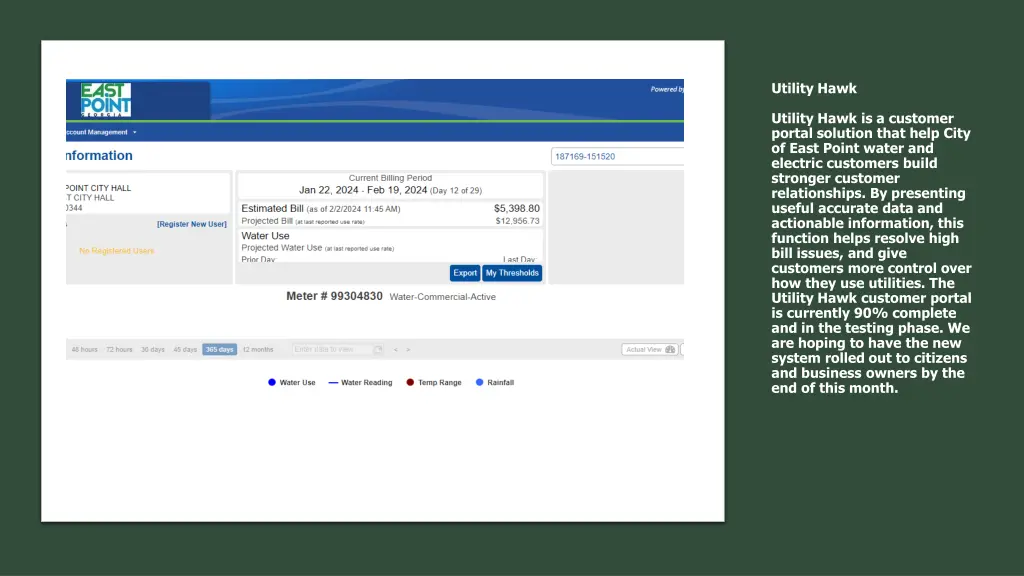This screenshot has width=1024, height=576.
Task: Toggle the dark red Temp Range legend dot
Action: point(410,383)
